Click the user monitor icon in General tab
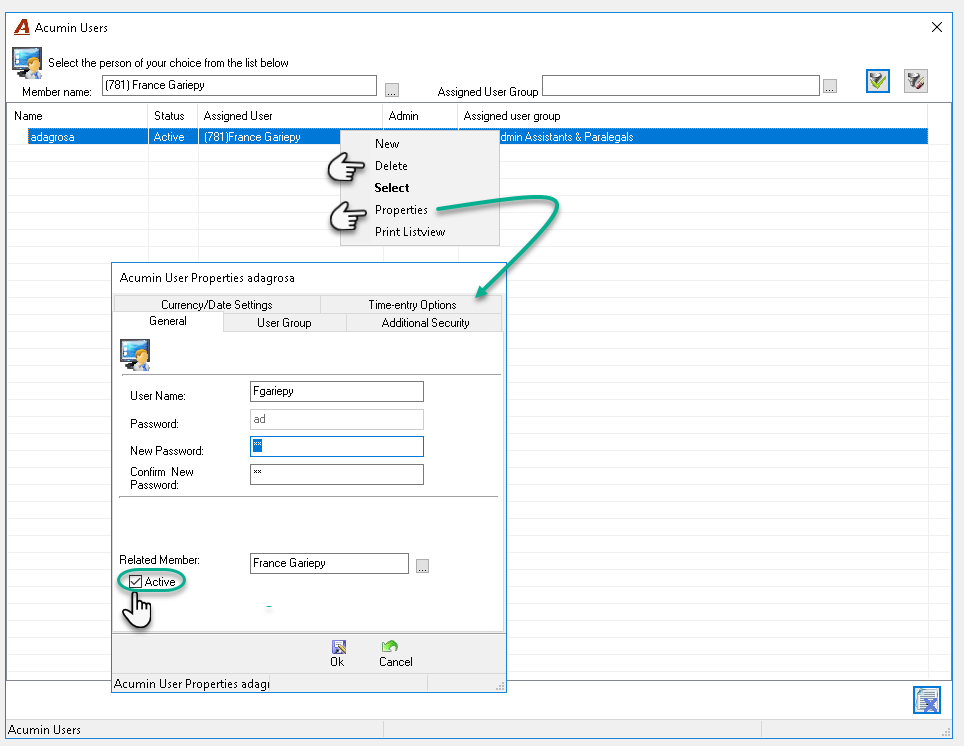The image size is (964, 746). [135, 355]
